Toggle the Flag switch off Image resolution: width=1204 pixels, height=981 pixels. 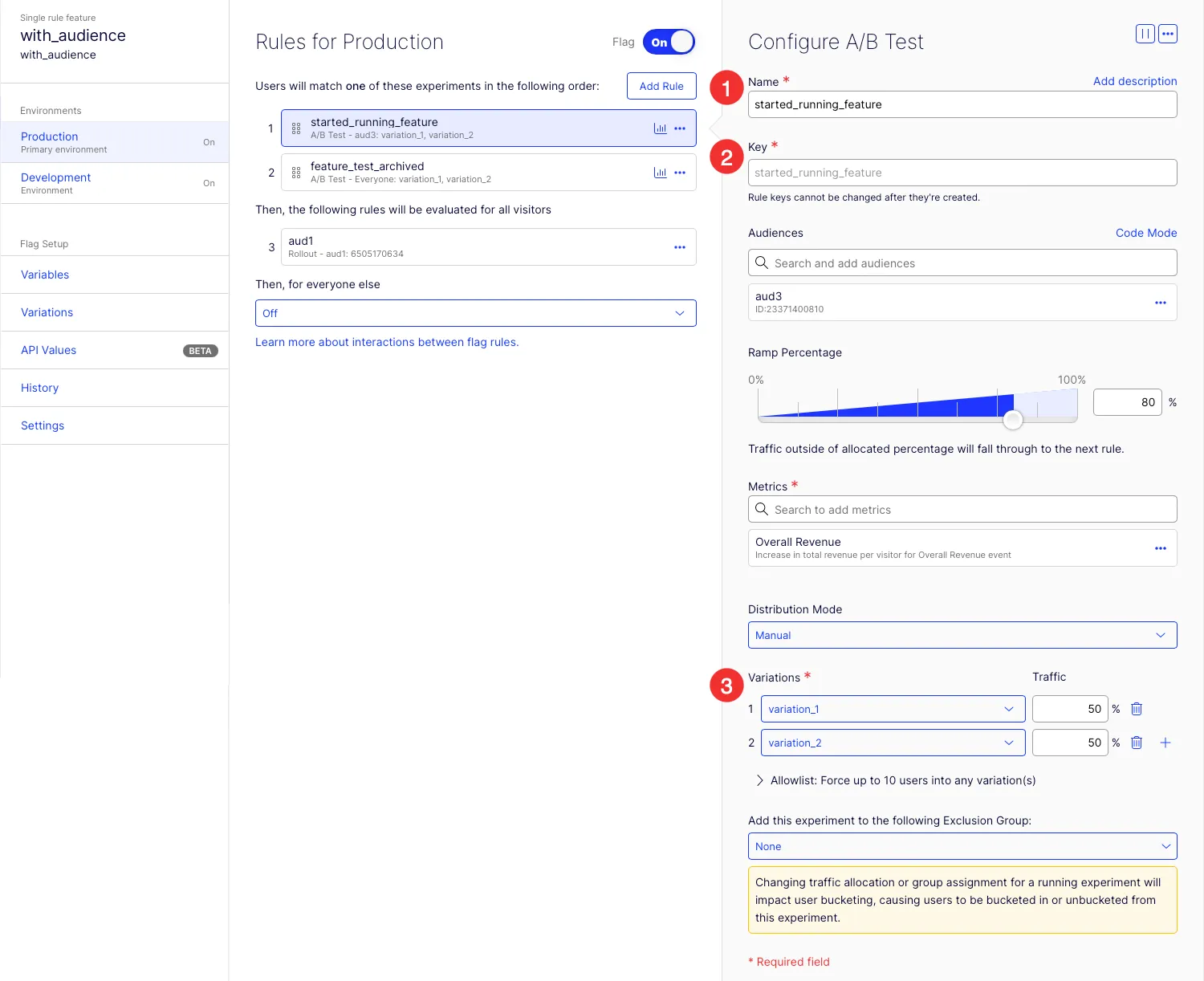point(669,42)
